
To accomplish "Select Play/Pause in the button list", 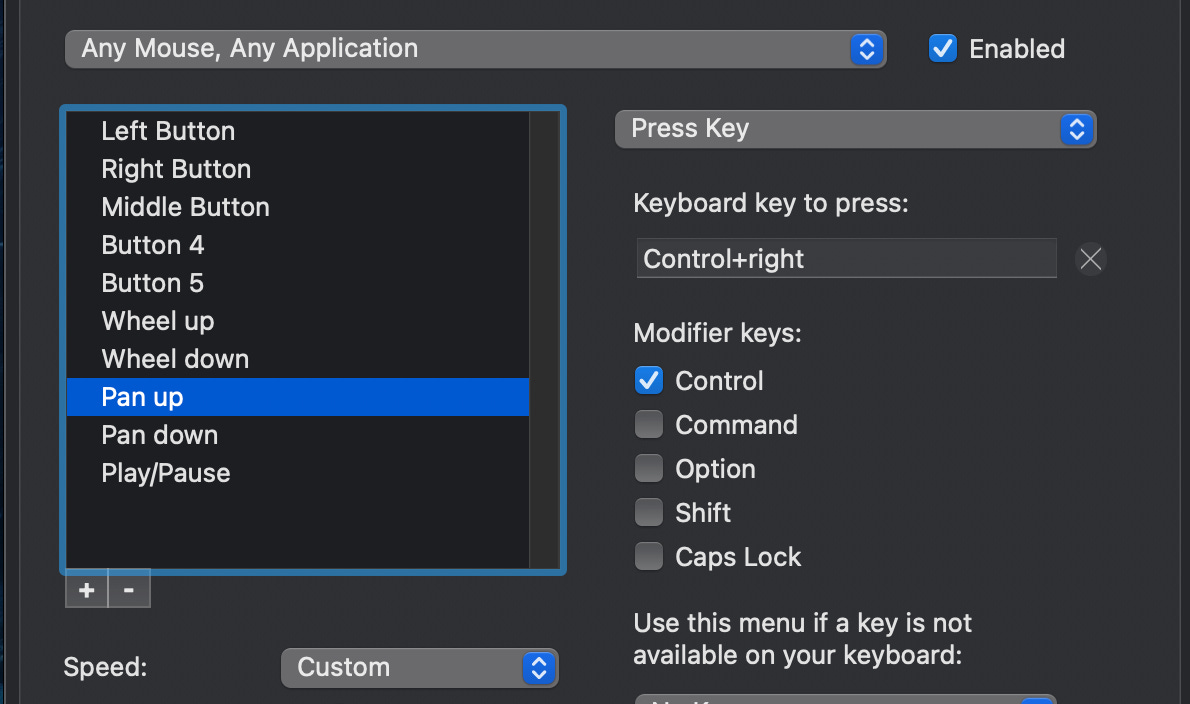I will (x=166, y=473).
